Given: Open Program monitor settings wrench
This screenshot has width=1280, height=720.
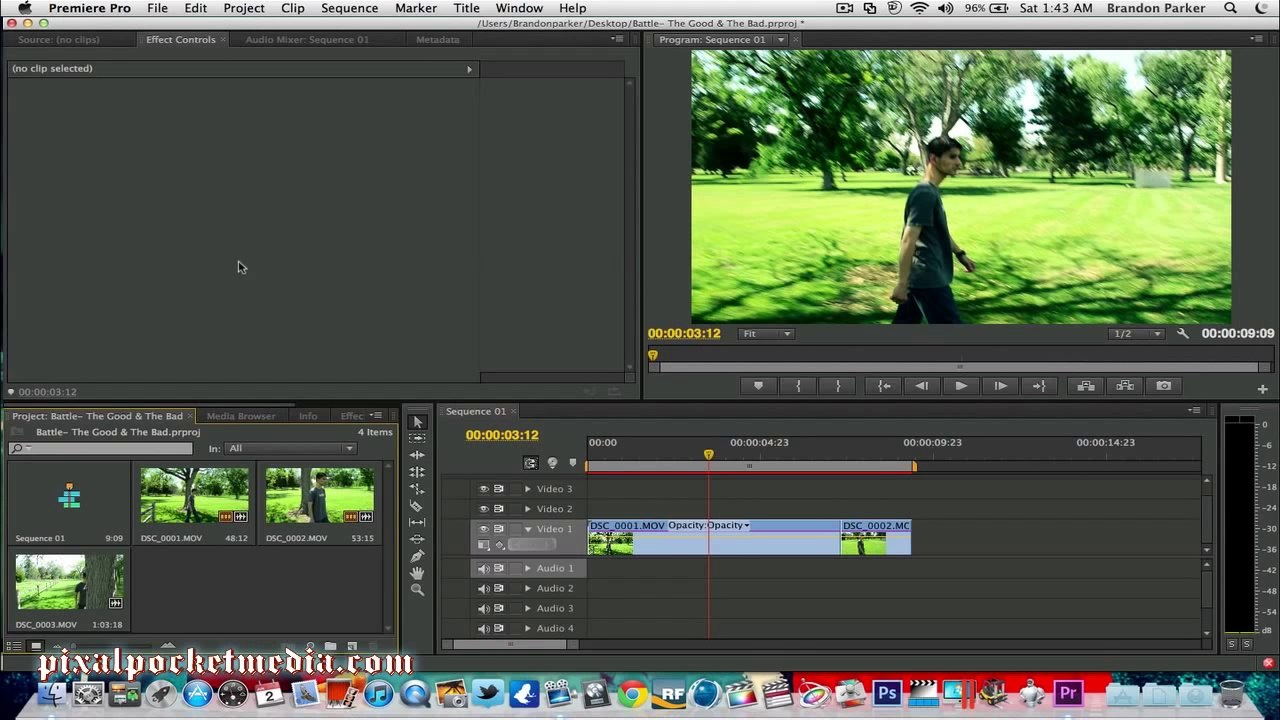Looking at the screenshot, I should click(x=1183, y=334).
